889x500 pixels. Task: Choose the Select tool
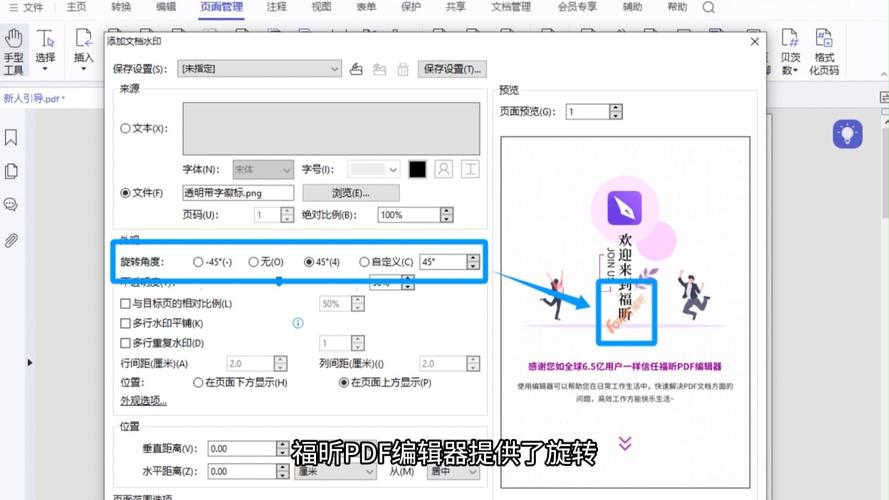(x=45, y=52)
